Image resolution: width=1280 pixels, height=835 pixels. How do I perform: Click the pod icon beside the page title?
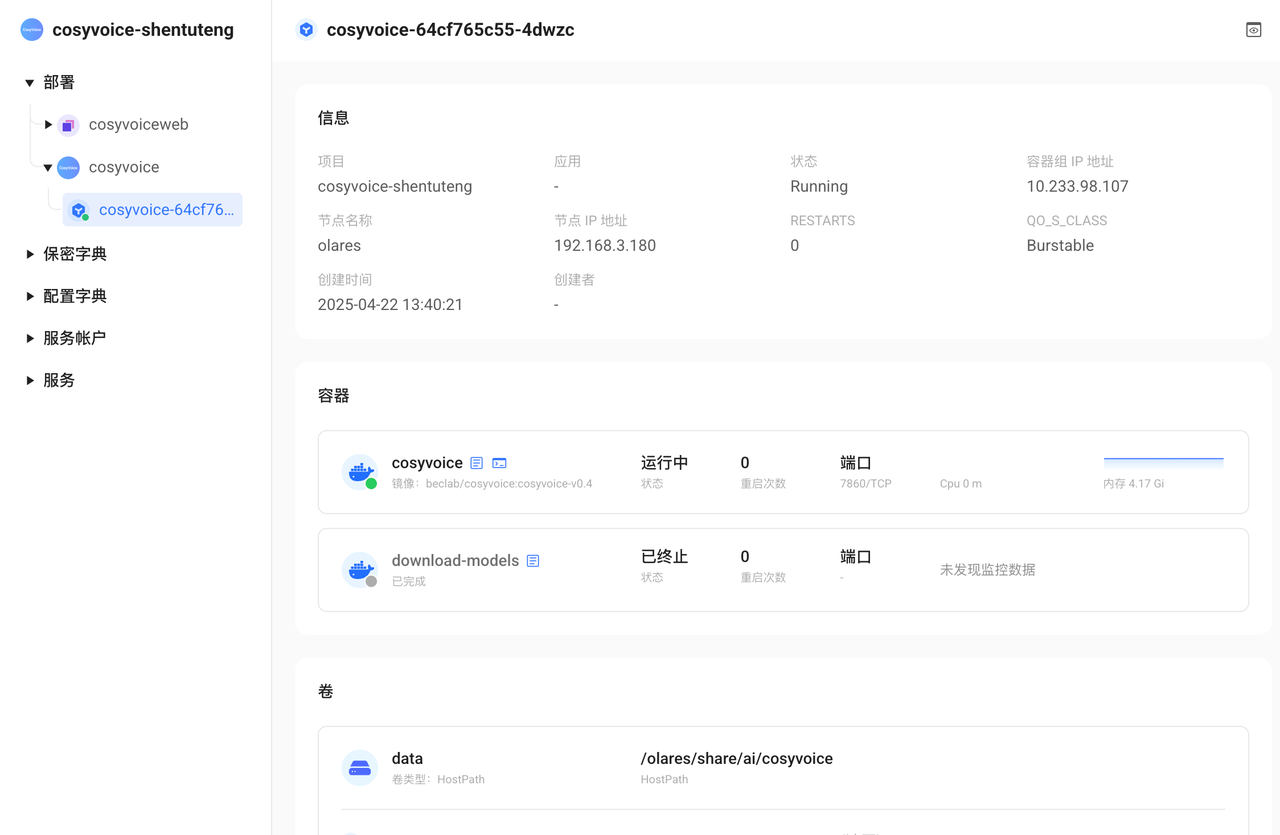click(x=306, y=30)
